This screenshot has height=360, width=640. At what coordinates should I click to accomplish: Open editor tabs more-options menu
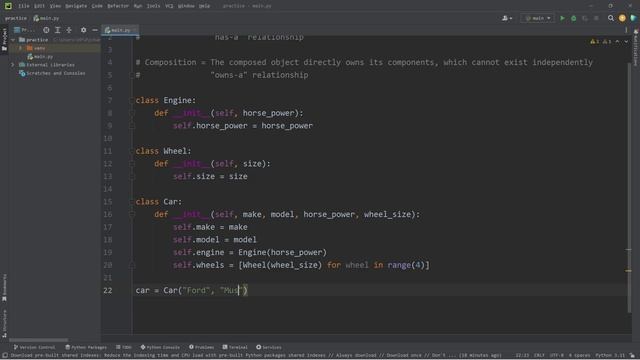pos(626,30)
